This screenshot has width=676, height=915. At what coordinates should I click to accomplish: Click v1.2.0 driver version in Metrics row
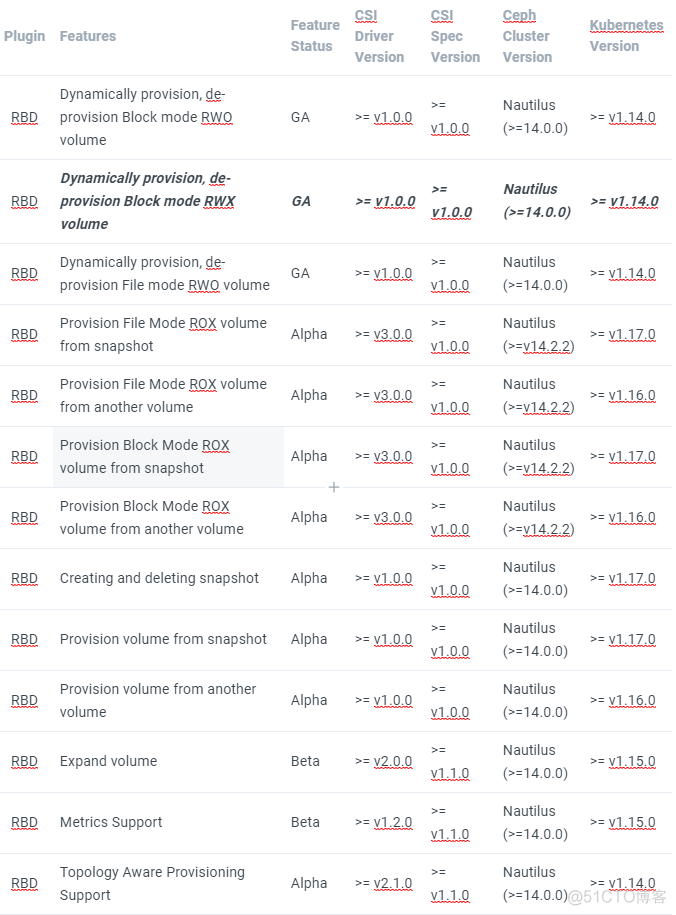click(392, 822)
